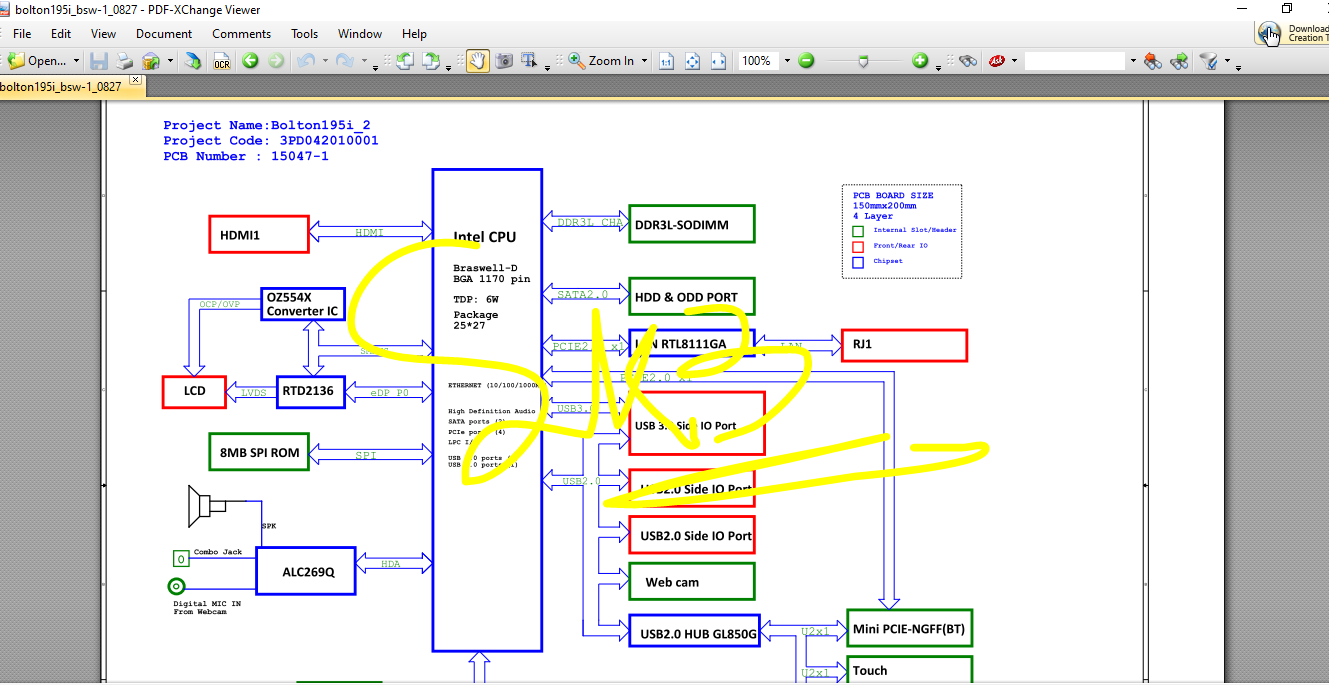1329x685 pixels.
Task: Click the green zoom out minus button
Action: 806,61
